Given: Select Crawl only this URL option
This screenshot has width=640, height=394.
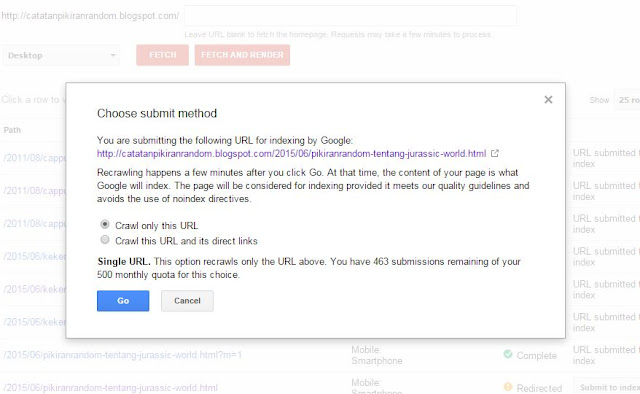Looking at the screenshot, I should coord(105,225).
